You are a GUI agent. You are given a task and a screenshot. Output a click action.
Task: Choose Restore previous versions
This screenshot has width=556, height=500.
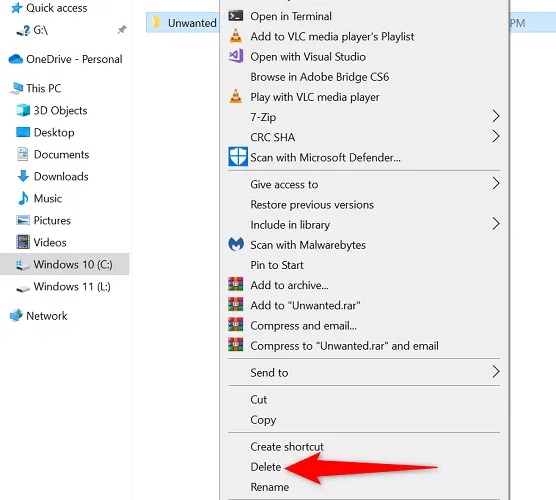(312, 205)
